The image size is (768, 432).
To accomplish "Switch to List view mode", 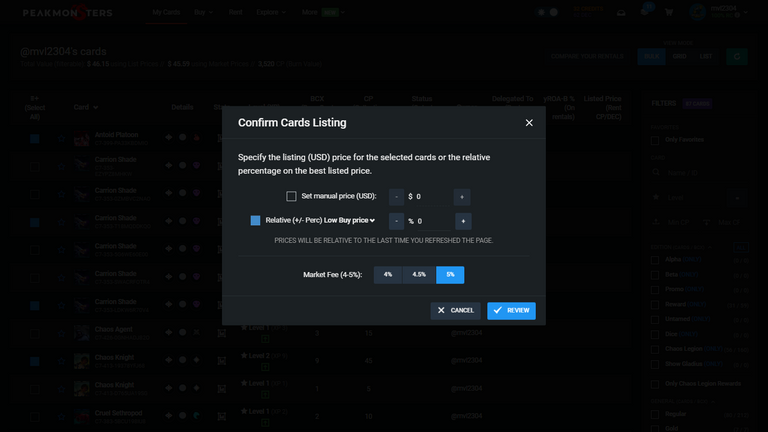I will pos(706,56).
